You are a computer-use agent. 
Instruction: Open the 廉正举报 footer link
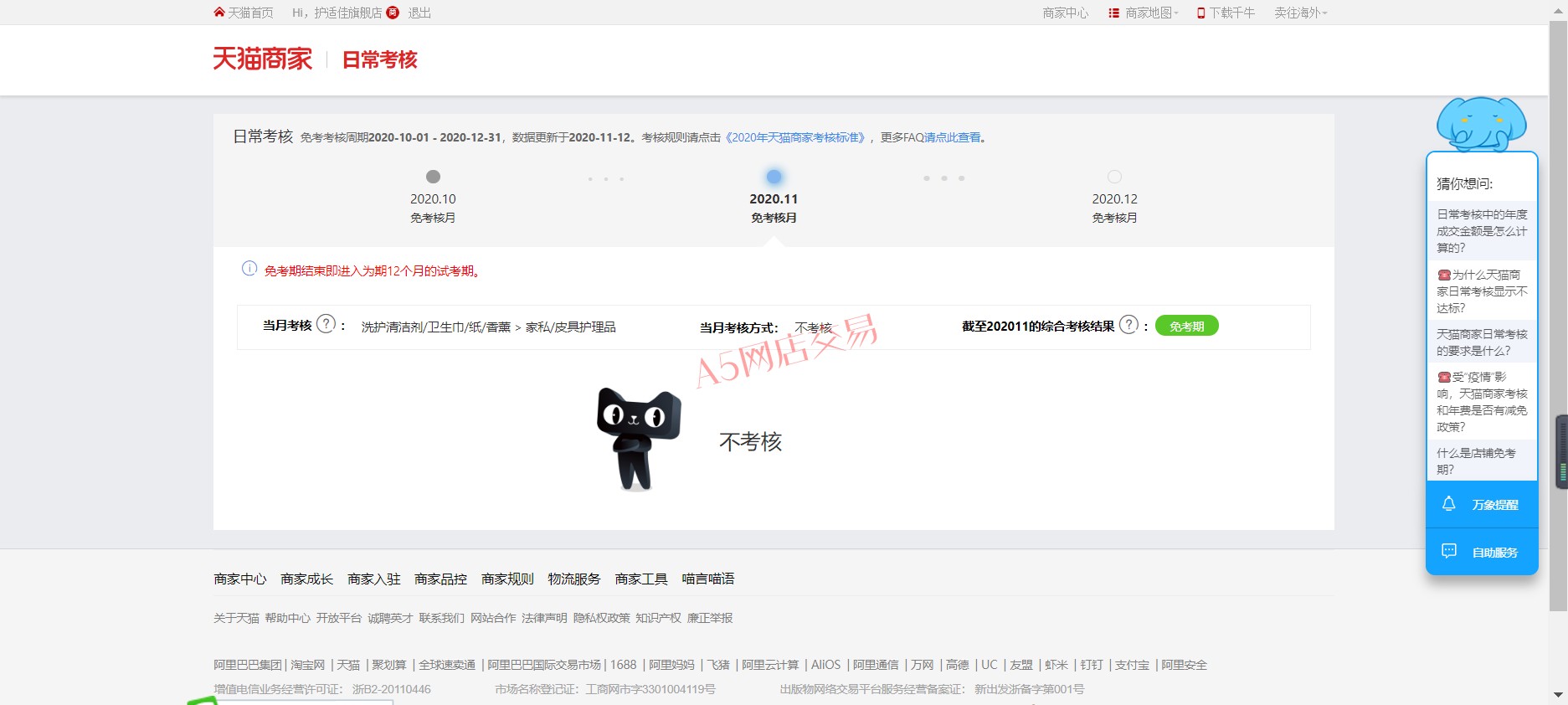(x=710, y=618)
